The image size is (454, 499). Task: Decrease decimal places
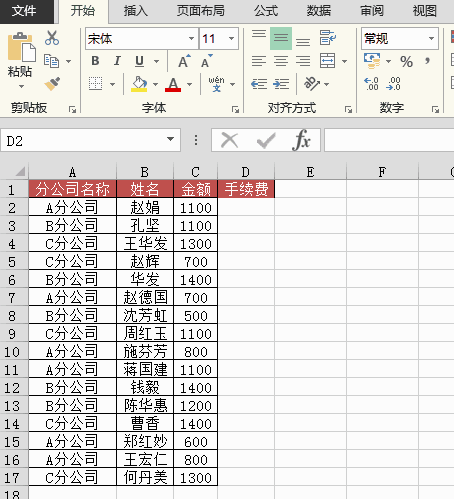pyautogui.click(x=394, y=84)
